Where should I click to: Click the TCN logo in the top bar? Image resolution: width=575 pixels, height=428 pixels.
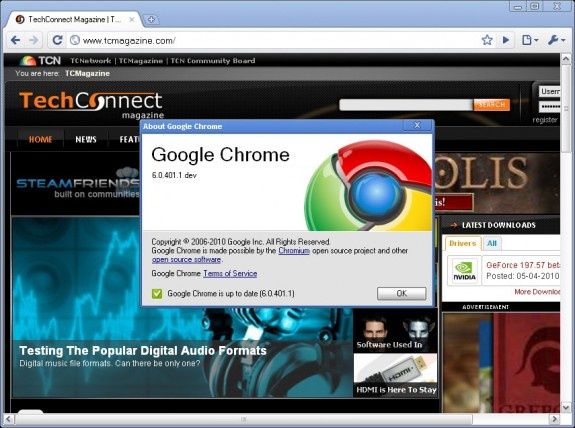coord(41,61)
